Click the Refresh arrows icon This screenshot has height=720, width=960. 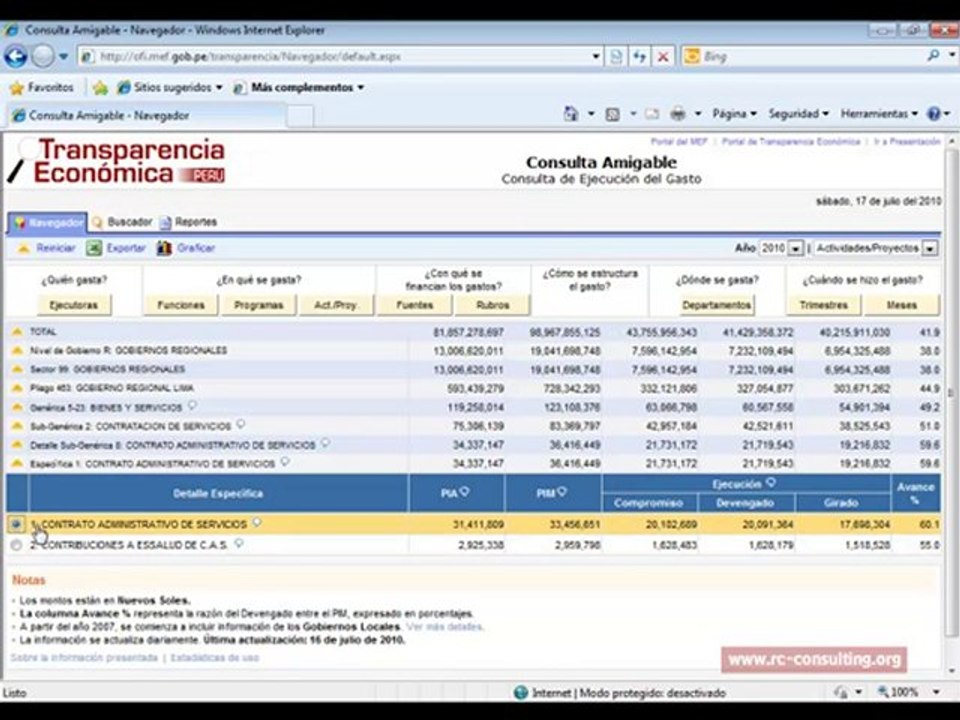pyautogui.click(x=640, y=56)
